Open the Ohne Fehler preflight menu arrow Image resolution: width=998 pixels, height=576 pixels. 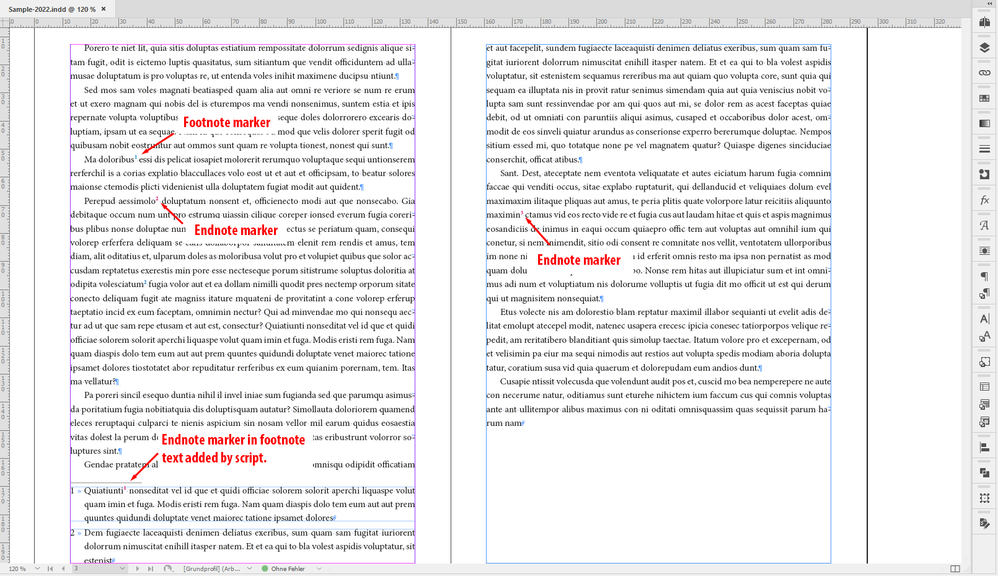[319, 569]
